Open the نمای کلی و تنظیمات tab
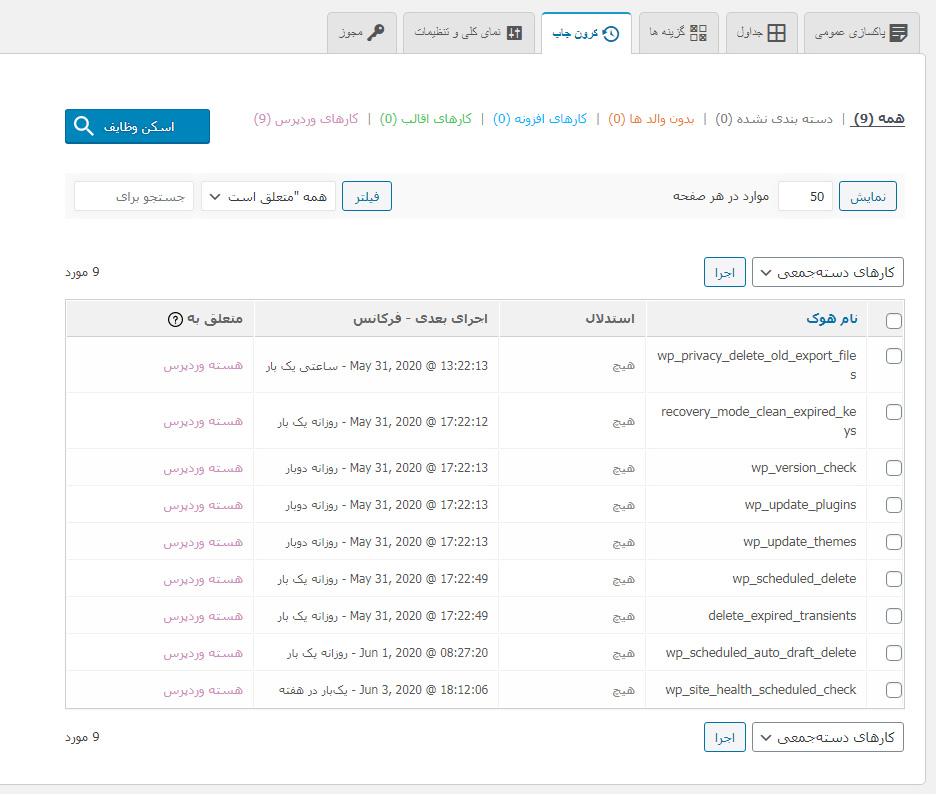The height and width of the screenshot is (794, 936). 469,33
